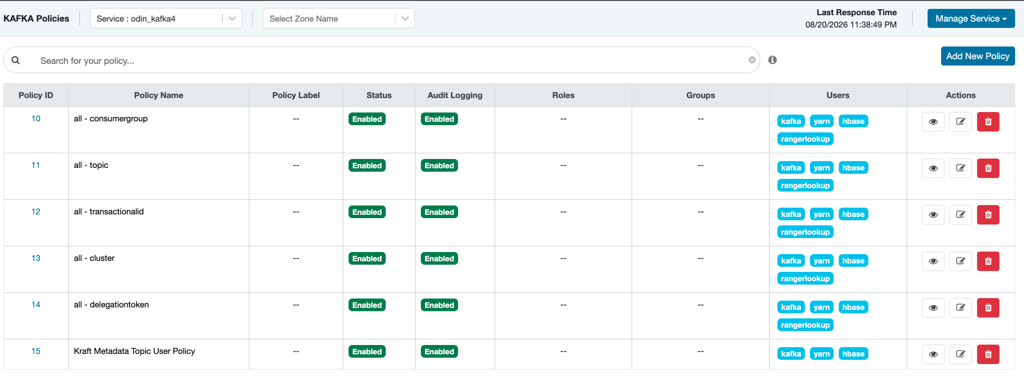Image resolution: width=1024 pixels, height=389 pixels.
Task: Open policy ID 10 link
Action: click(36, 119)
